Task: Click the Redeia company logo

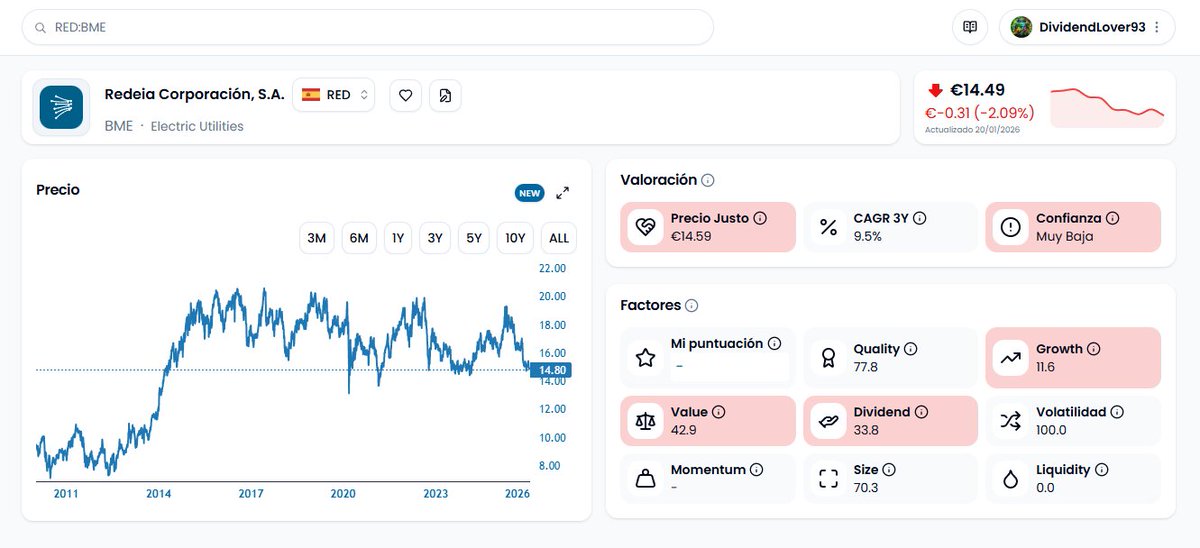Action: tap(61, 107)
